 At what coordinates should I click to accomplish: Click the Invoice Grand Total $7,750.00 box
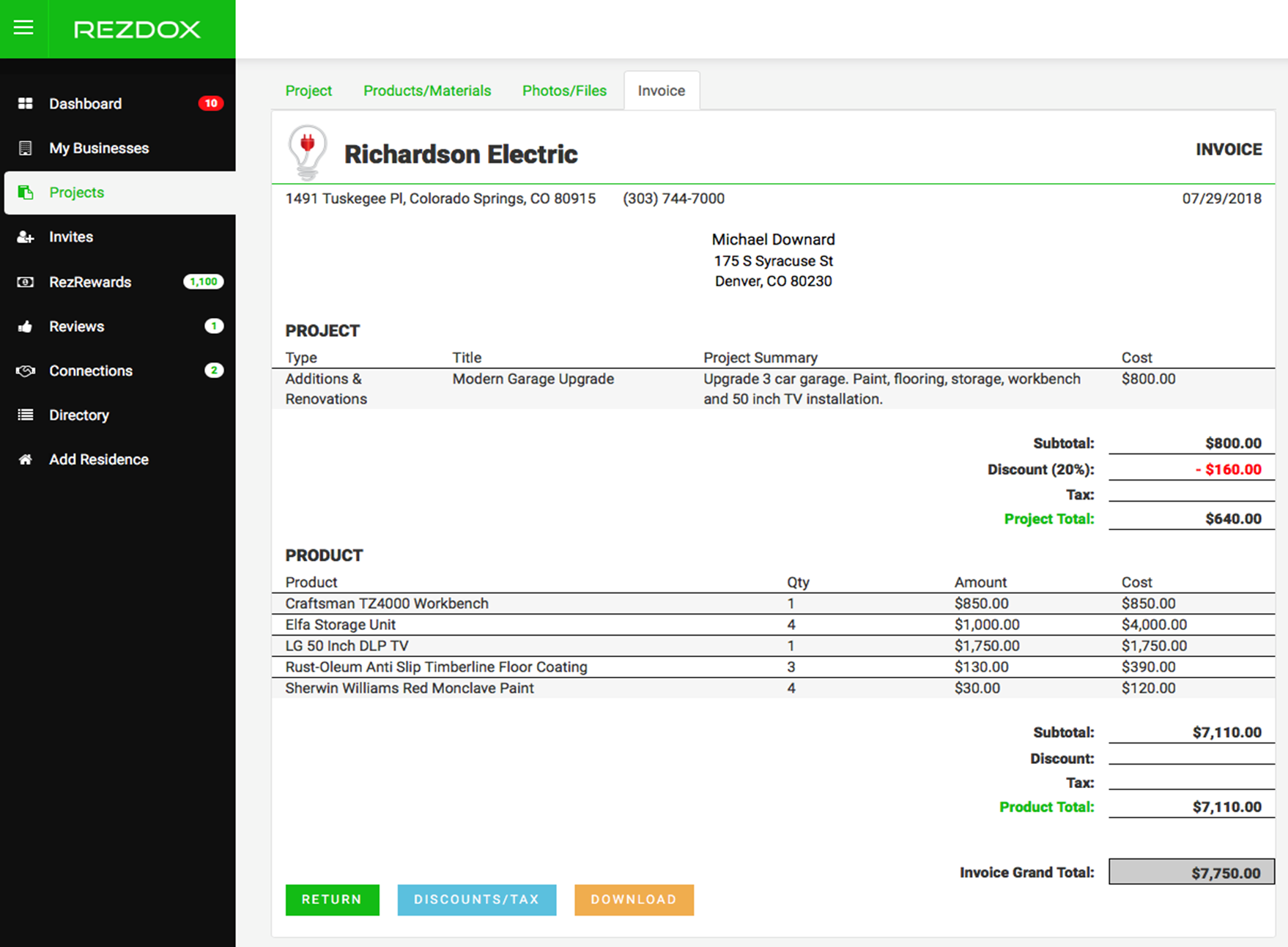coord(1191,872)
